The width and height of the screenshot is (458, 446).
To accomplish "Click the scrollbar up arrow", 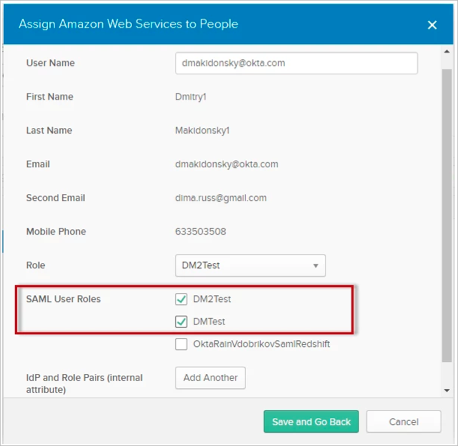I will pyautogui.click(x=447, y=52).
